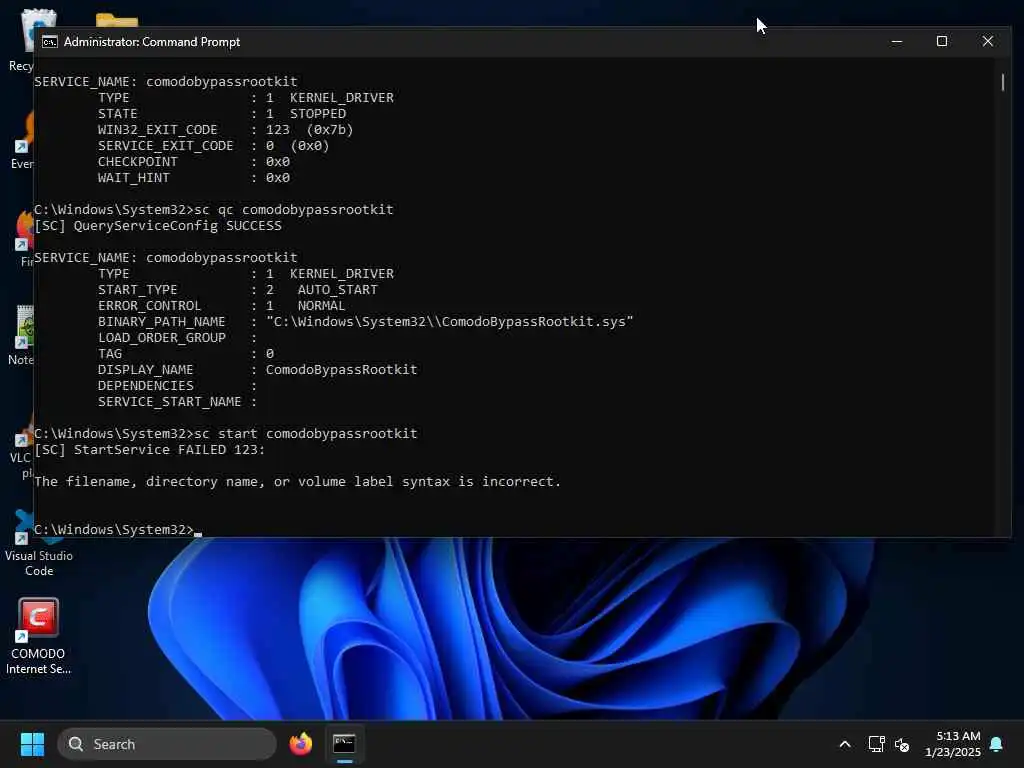Click the WIN32_EXIT_CODE 123 line
The height and width of the screenshot is (768, 1024).
pyautogui.click(x=225, y=130)
